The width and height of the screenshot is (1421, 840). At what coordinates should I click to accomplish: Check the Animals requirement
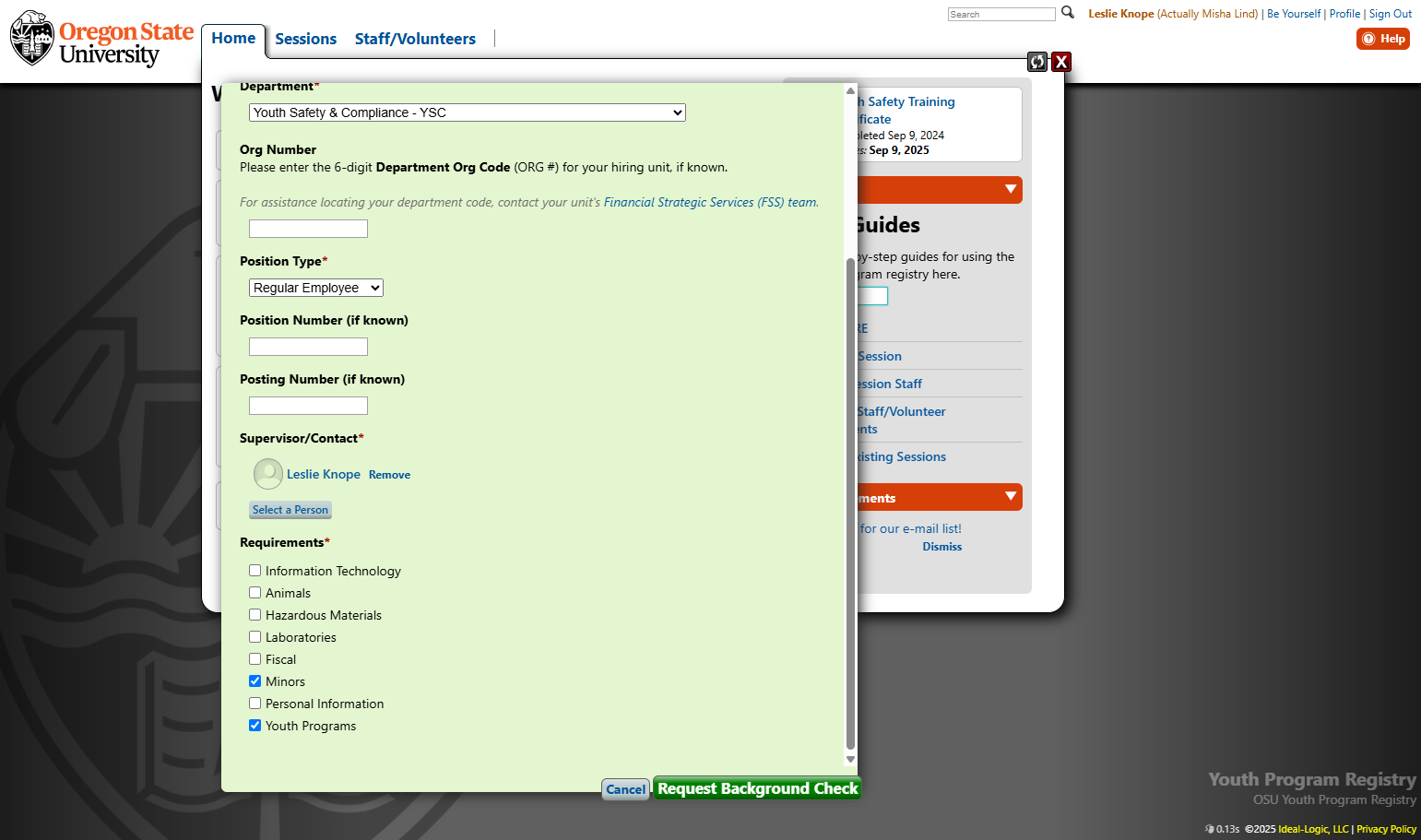pos(255,593)
